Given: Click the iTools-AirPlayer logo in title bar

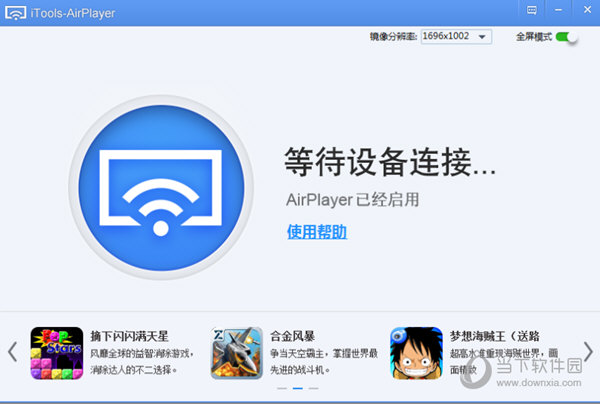Looking at the screenshot, I should (x=15, y=13).
